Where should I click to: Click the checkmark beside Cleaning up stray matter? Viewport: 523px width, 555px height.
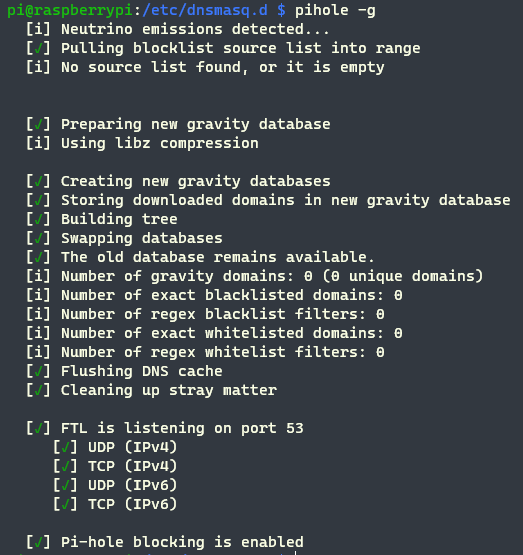tap(39, 390)
